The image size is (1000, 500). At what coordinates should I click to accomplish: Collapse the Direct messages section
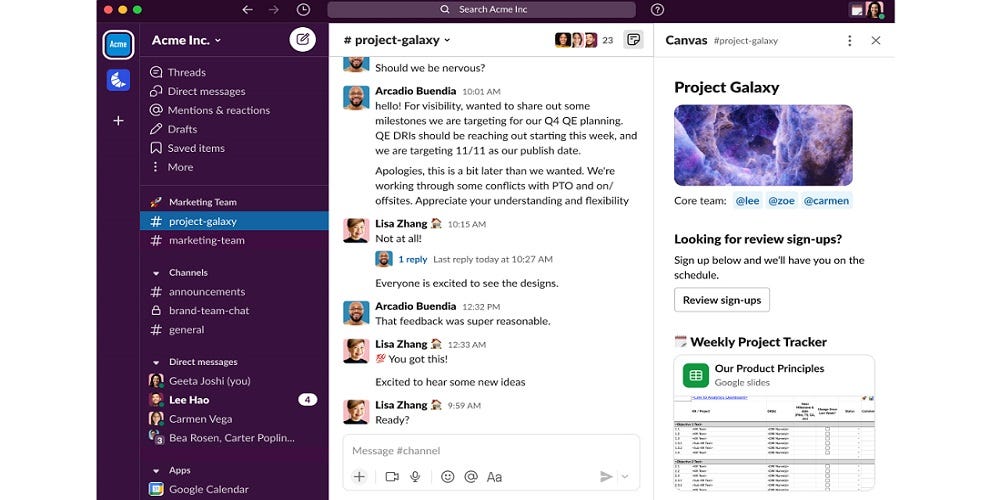(156, 362)
